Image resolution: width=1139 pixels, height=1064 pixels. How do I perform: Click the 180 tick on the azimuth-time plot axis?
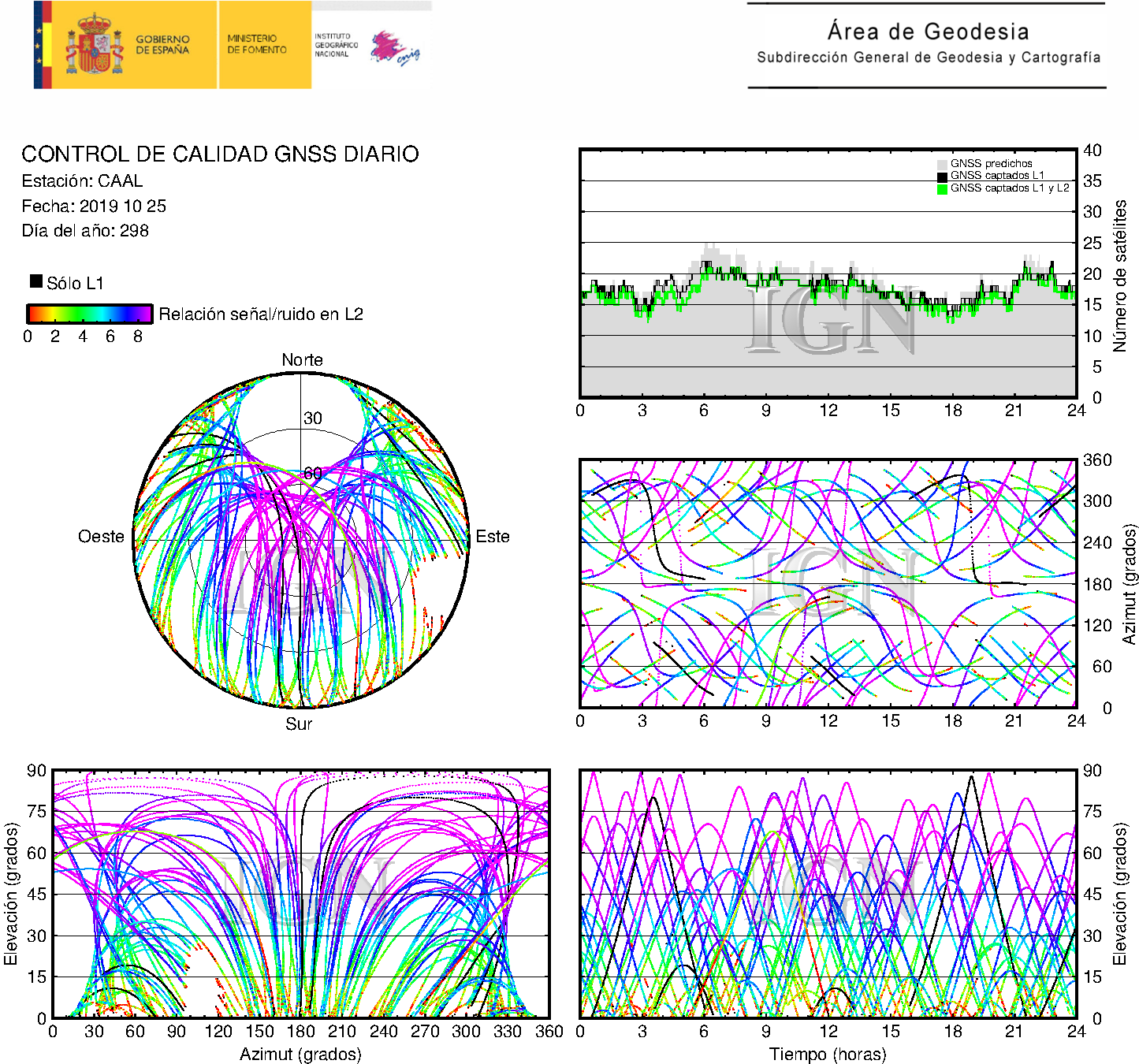point(1097,584)
